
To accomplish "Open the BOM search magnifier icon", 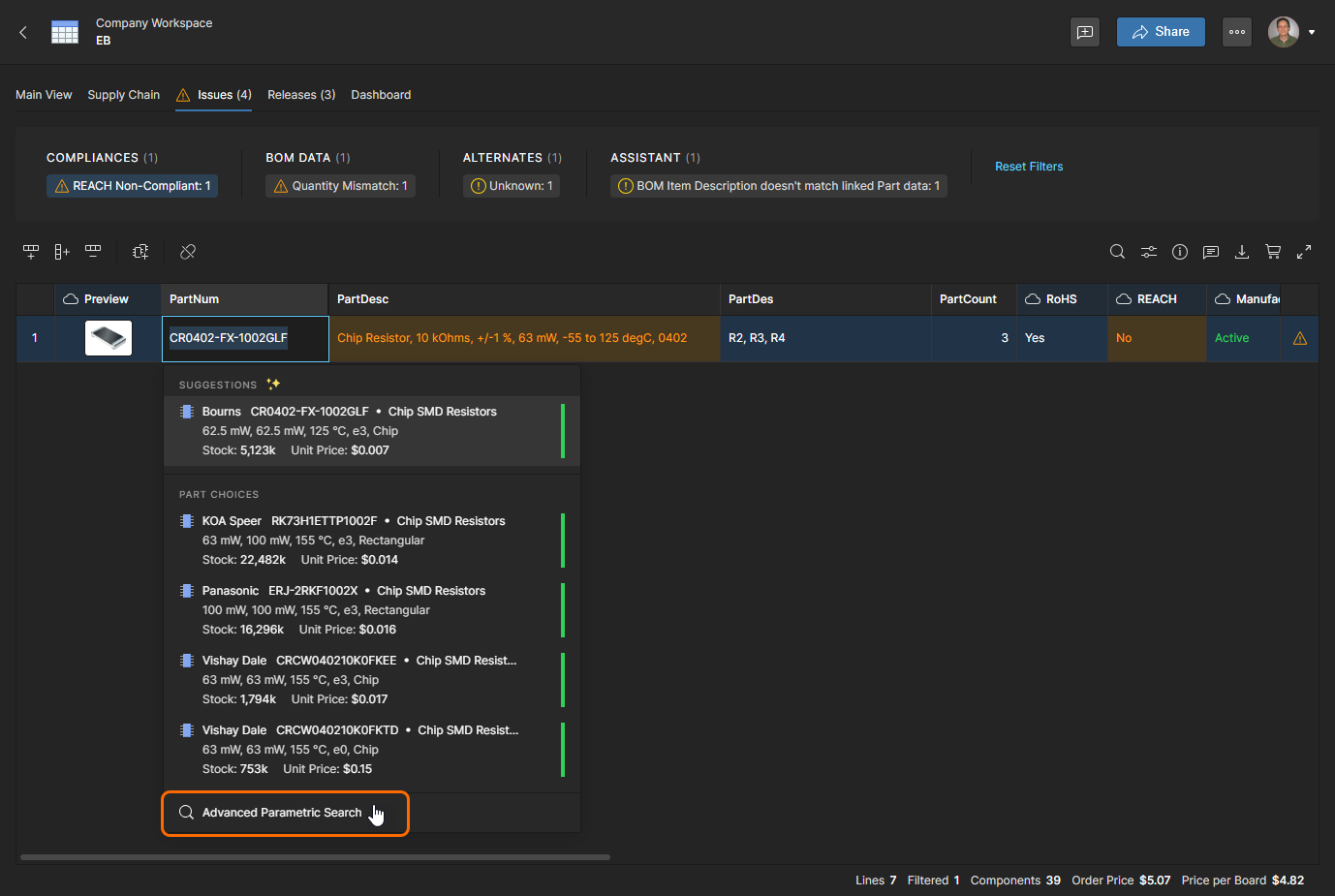I will pos(1117,252).
